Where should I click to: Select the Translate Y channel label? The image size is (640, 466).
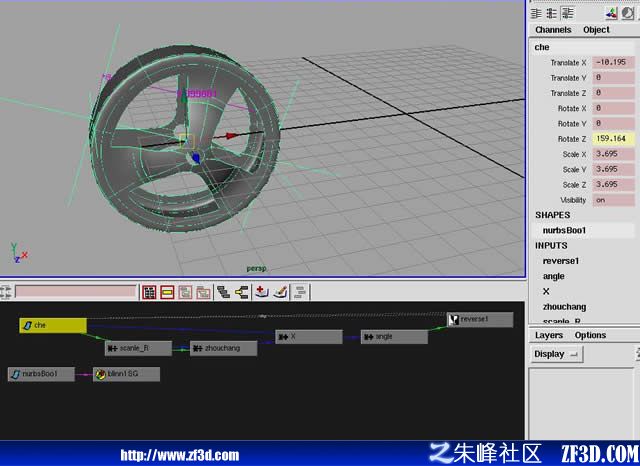[568, 78]
